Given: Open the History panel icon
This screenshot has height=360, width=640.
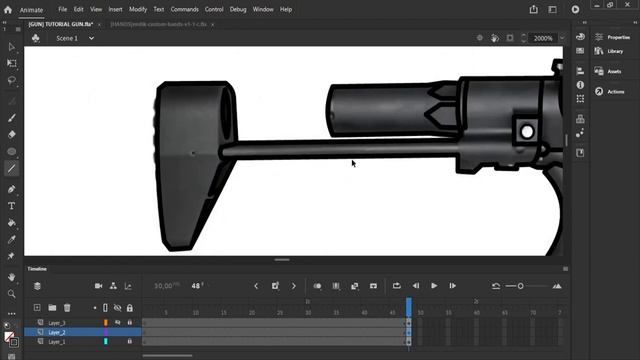Looking at the screenshot, I should click(580, 153).
